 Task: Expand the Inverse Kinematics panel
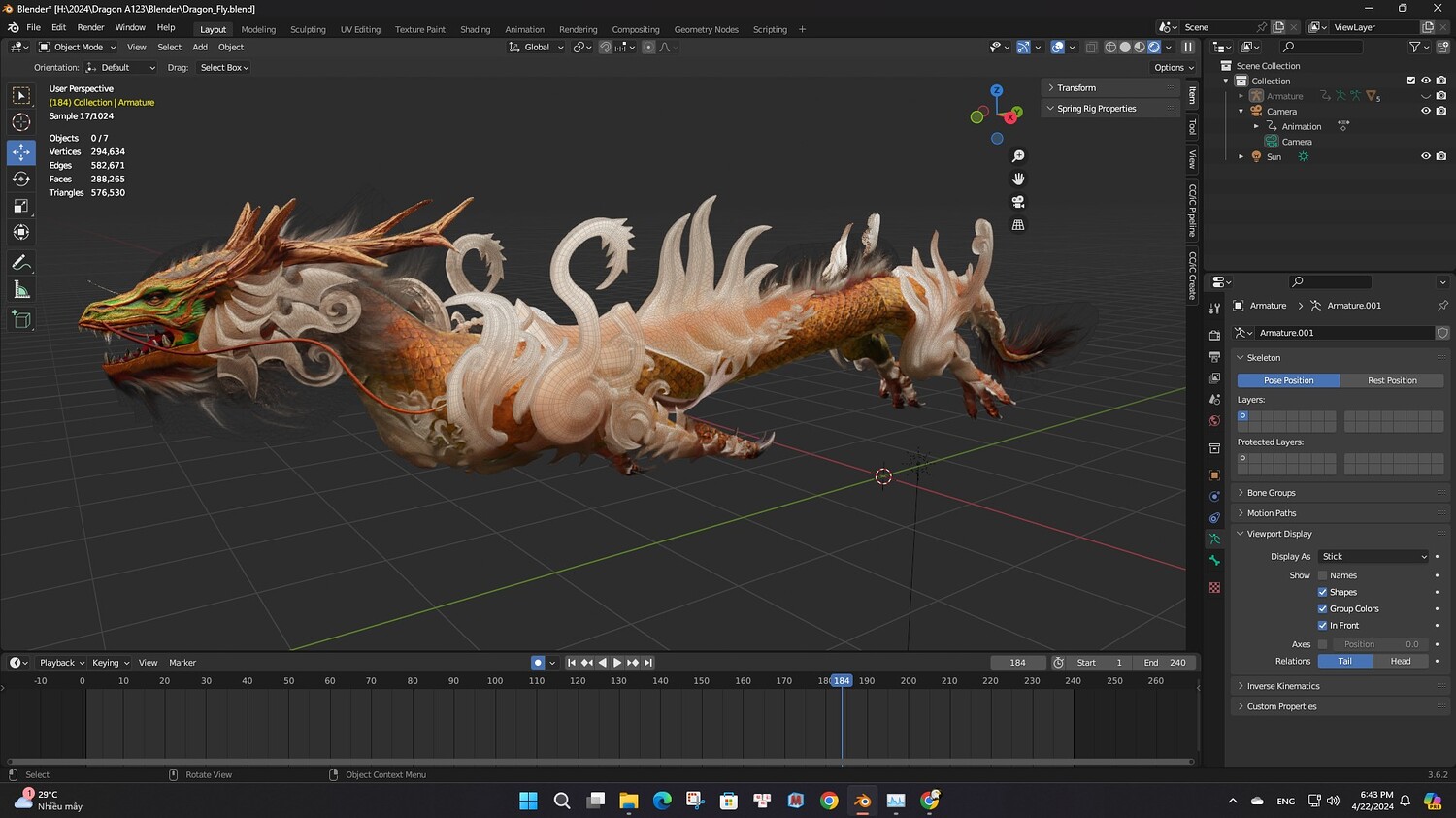point(1282,686)
